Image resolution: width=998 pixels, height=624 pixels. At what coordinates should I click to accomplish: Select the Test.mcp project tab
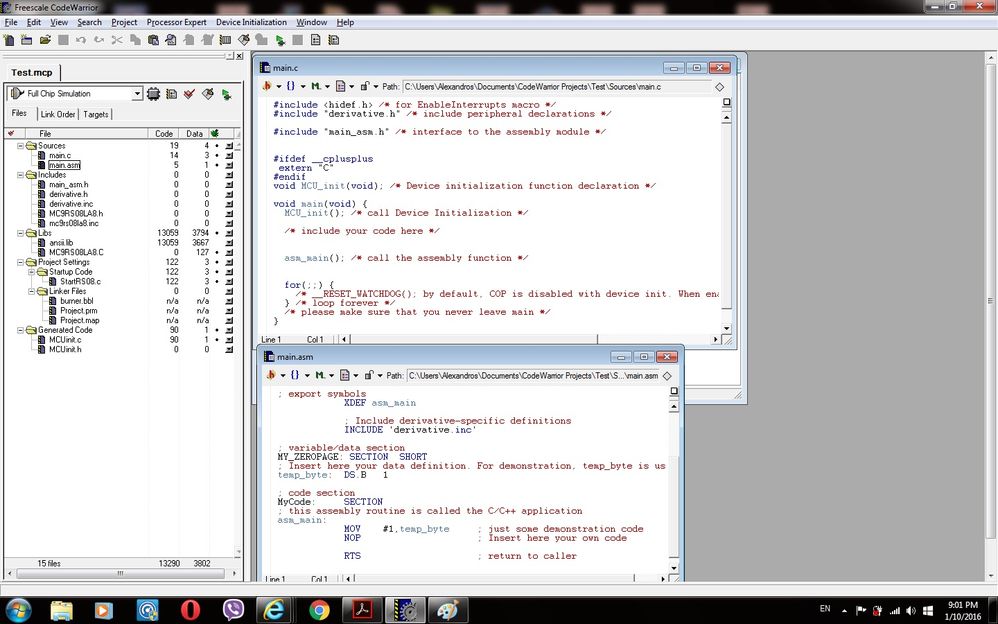pyautogui.click(x=32, y=73)
